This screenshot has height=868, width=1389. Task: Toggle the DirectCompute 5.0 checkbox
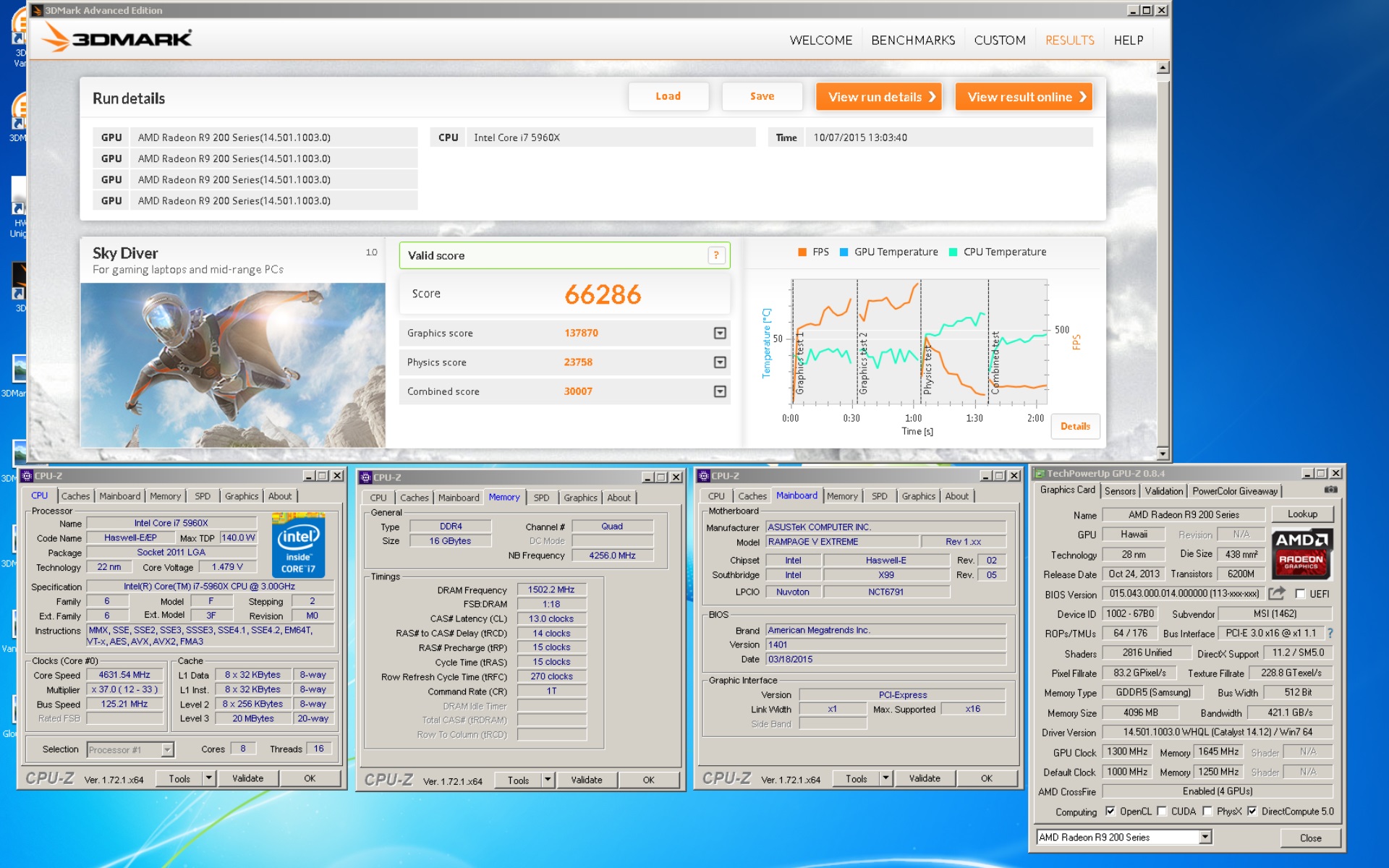point(1252,812)
